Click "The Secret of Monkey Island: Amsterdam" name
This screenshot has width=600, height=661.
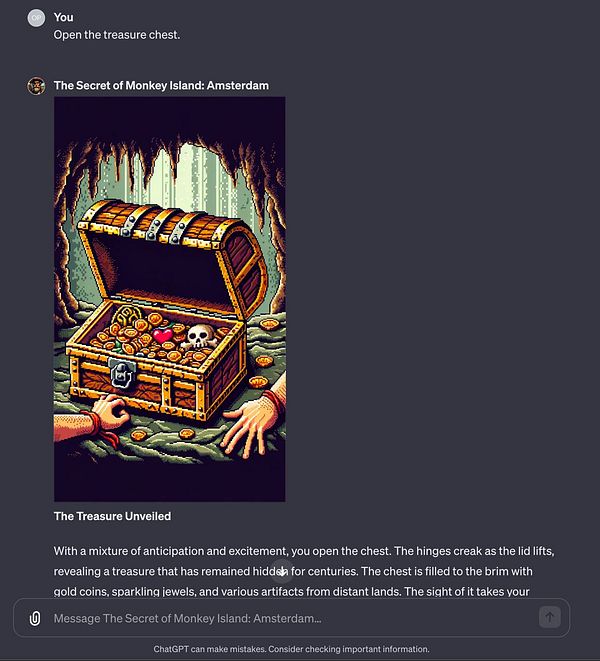[161, 86]
